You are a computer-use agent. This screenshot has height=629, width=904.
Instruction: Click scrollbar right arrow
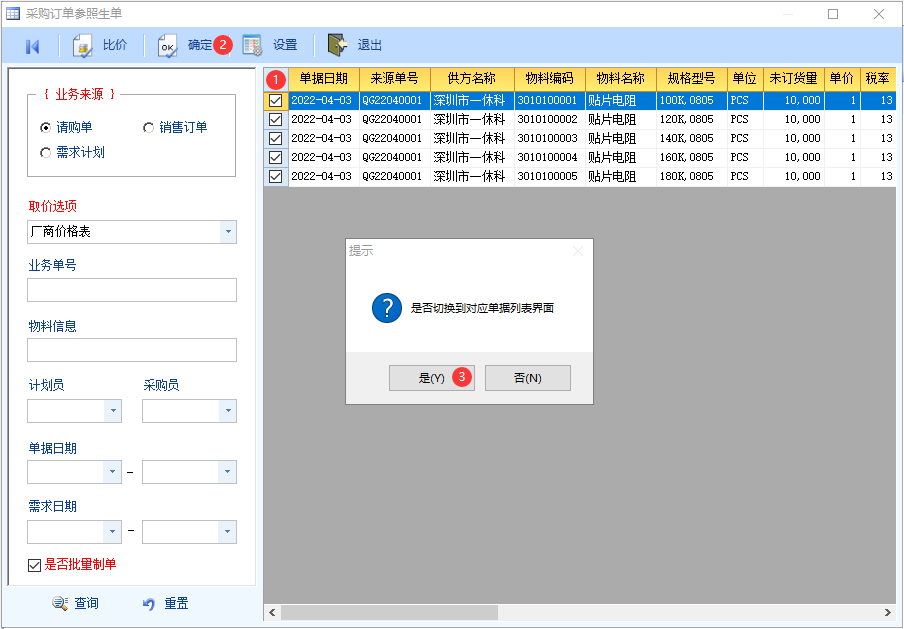point(887,612)
